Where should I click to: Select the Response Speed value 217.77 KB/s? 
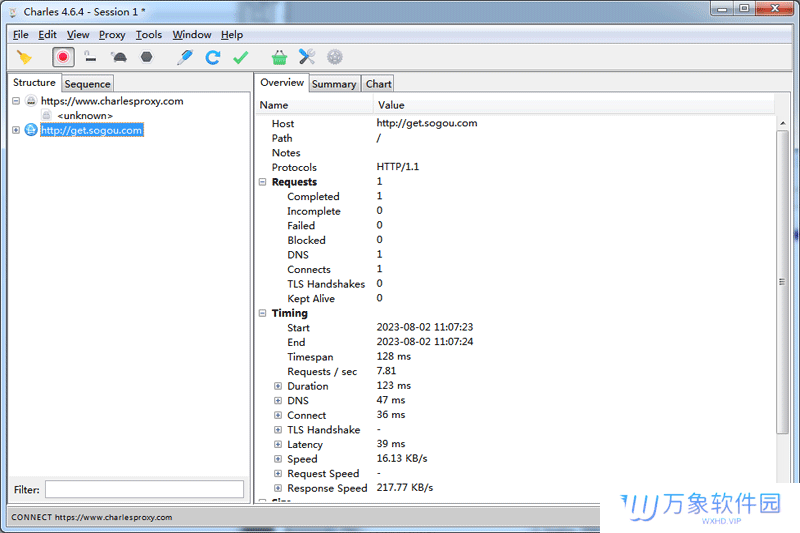point(405,488)
